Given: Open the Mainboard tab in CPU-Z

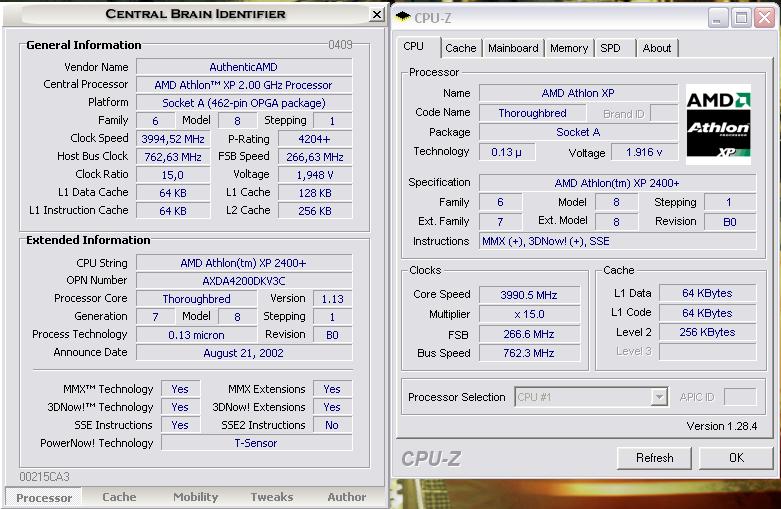Looking at the screenshot, I should click(513, 48).
